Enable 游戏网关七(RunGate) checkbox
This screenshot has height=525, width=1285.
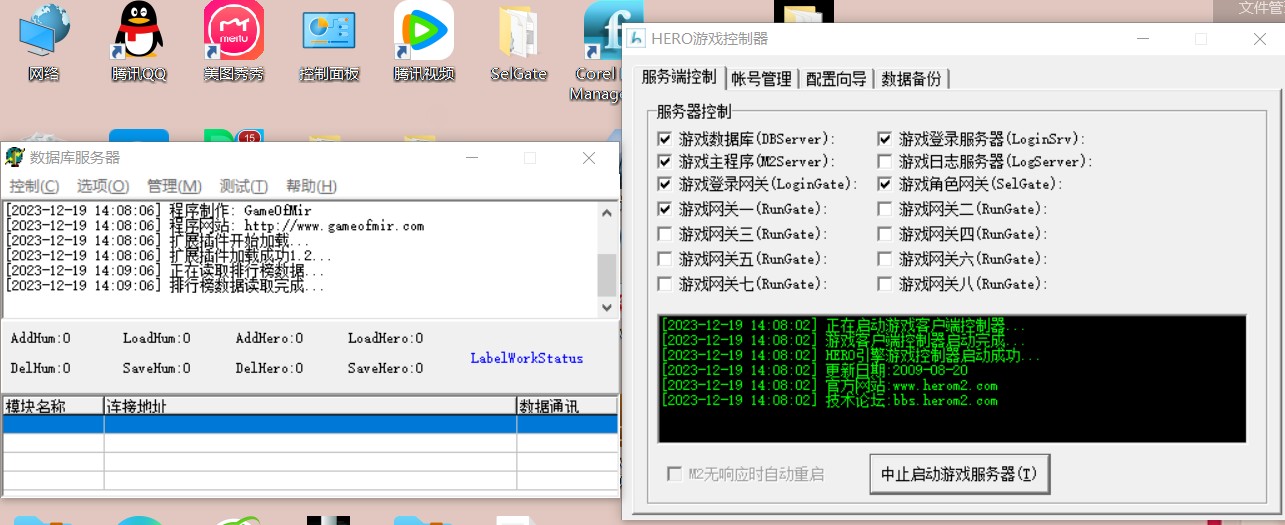click(665, 284)
